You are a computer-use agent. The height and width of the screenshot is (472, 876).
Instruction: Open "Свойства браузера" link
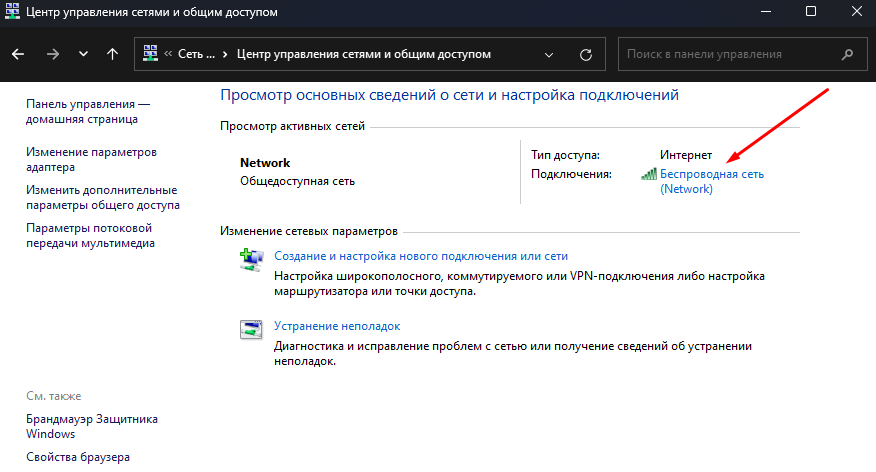pyautogui.click(x=78, y=457)
